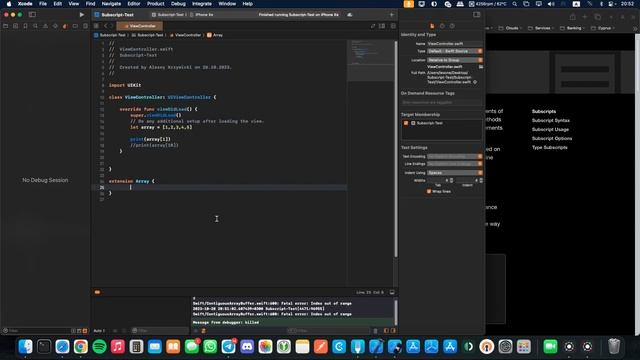
Task: Open the Auto variables scope dropdown
Action: 100,331
